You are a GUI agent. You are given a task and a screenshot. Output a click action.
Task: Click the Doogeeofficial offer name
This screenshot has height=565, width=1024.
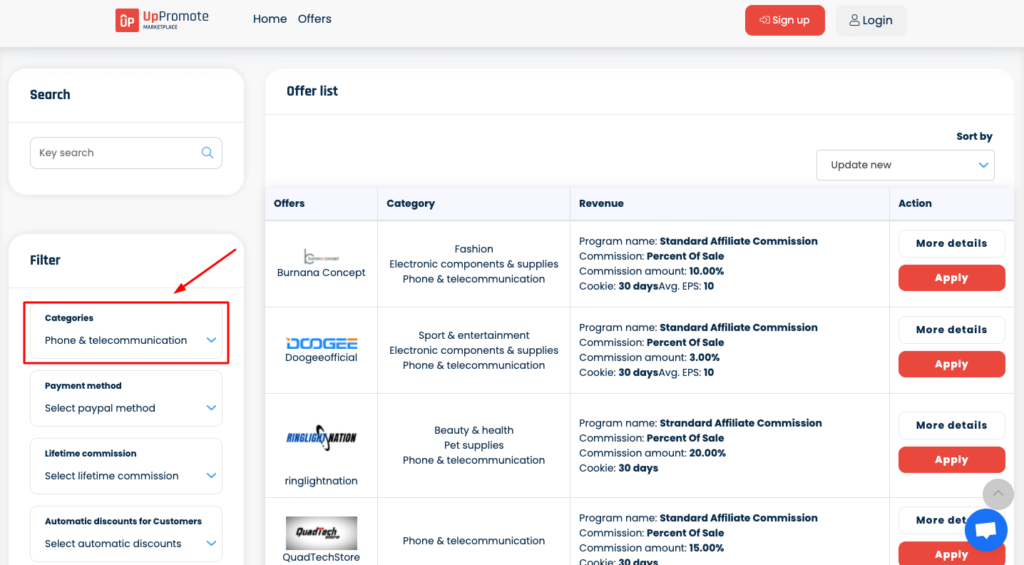click(321, 358)
